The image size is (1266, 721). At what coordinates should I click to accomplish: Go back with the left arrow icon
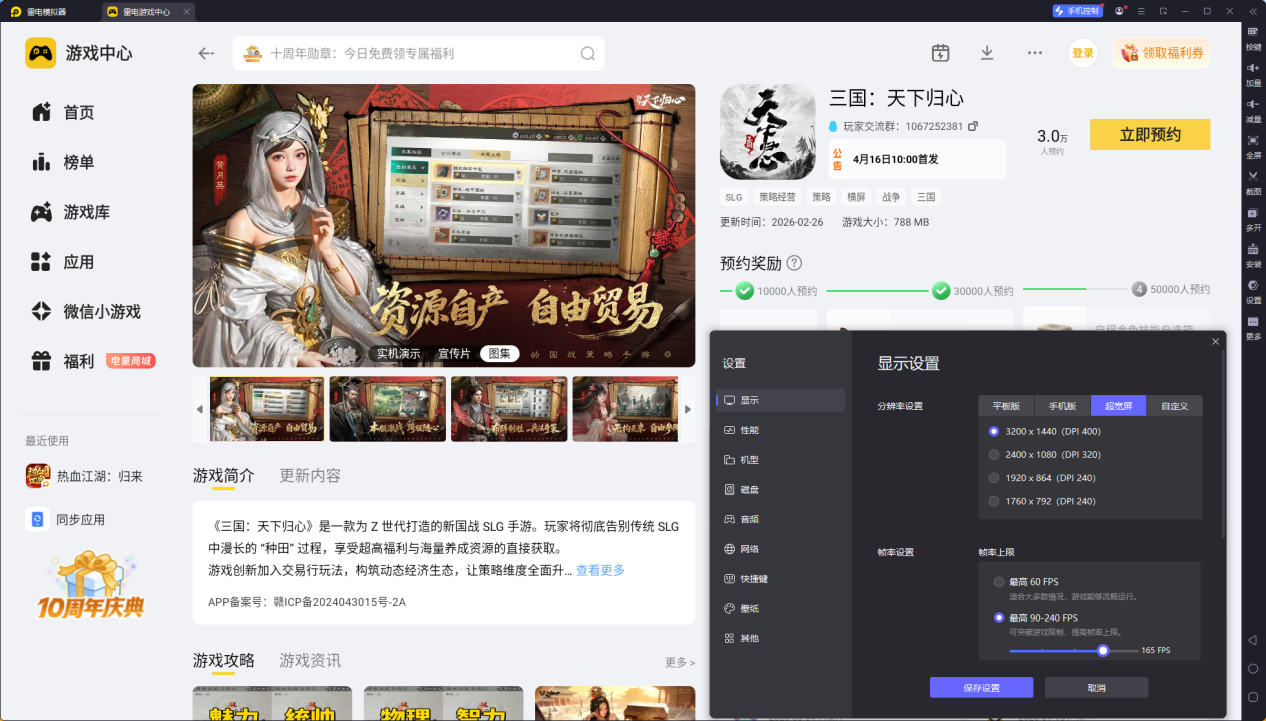206,53
